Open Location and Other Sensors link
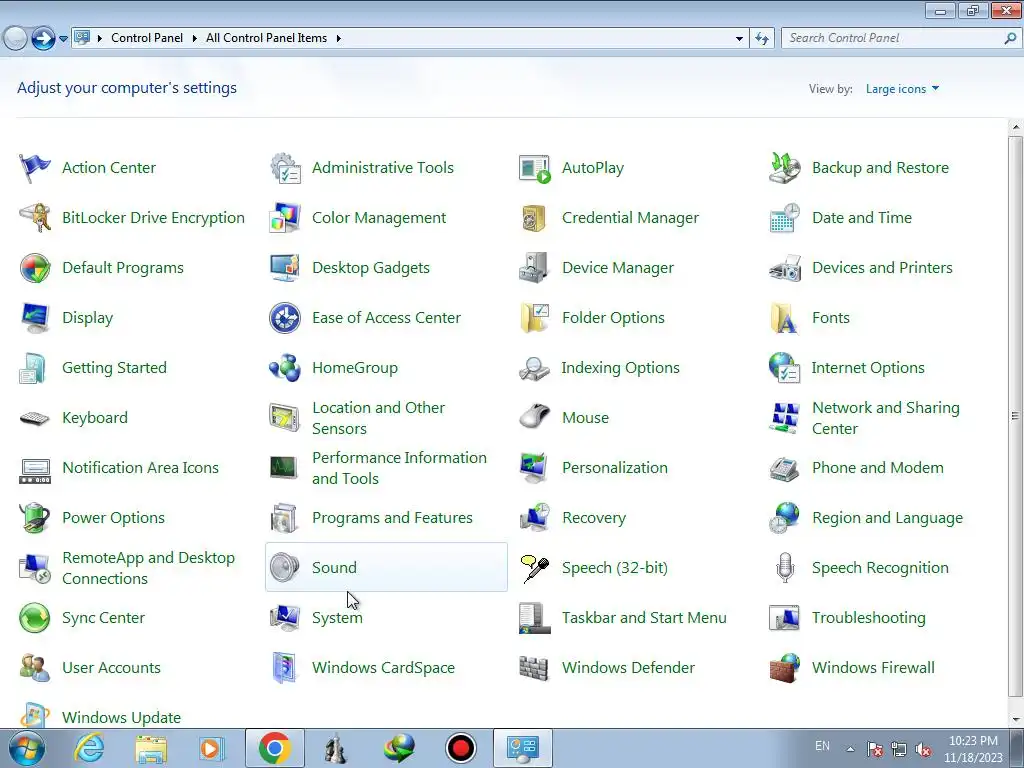This screenshot has width=1024, height=768. pos(378,418)
